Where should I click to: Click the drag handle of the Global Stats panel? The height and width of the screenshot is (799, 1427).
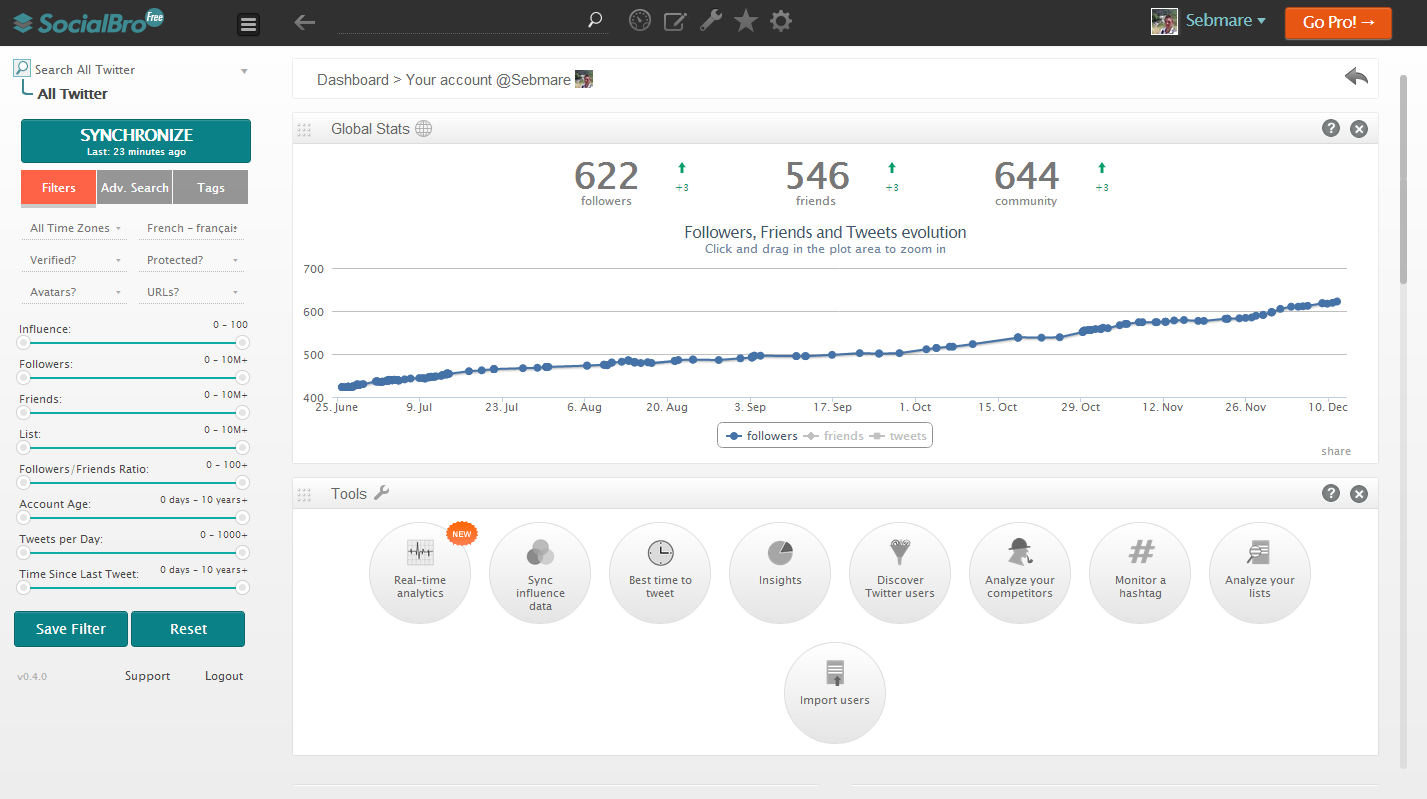pyautogui.click(x=305, y=129)
